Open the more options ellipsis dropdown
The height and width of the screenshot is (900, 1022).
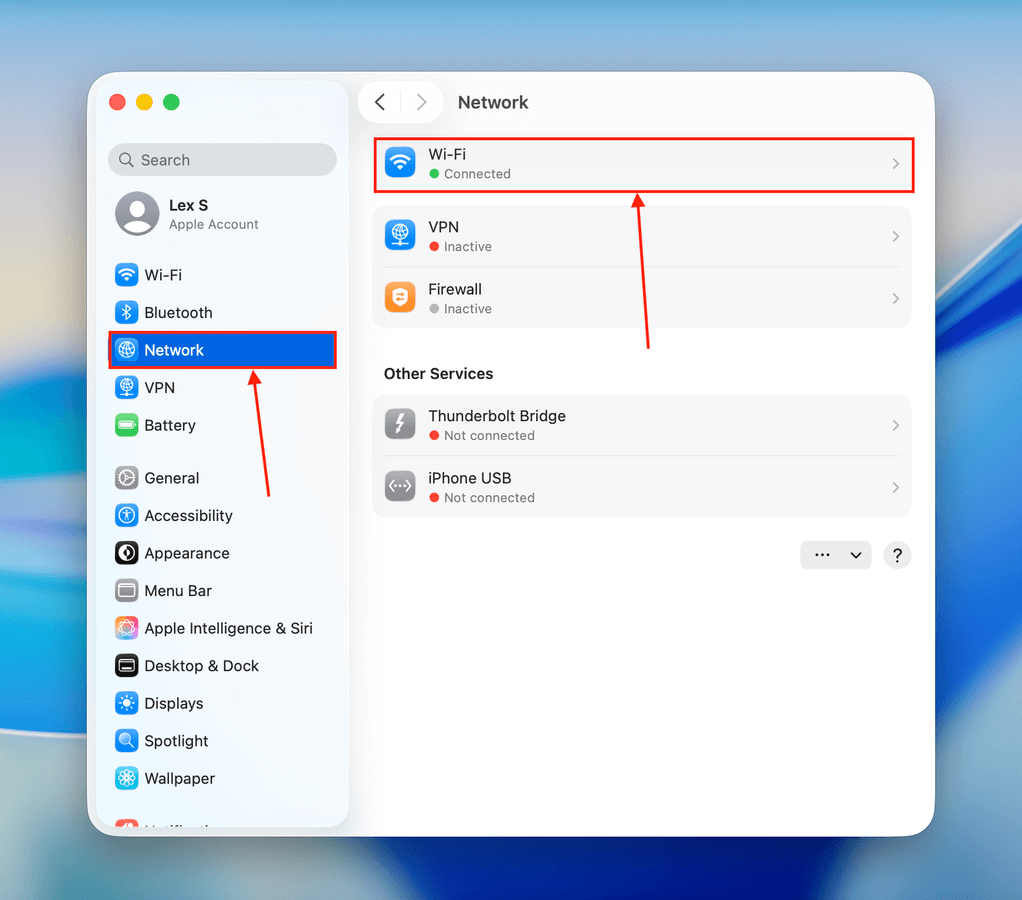coord(835,555)
